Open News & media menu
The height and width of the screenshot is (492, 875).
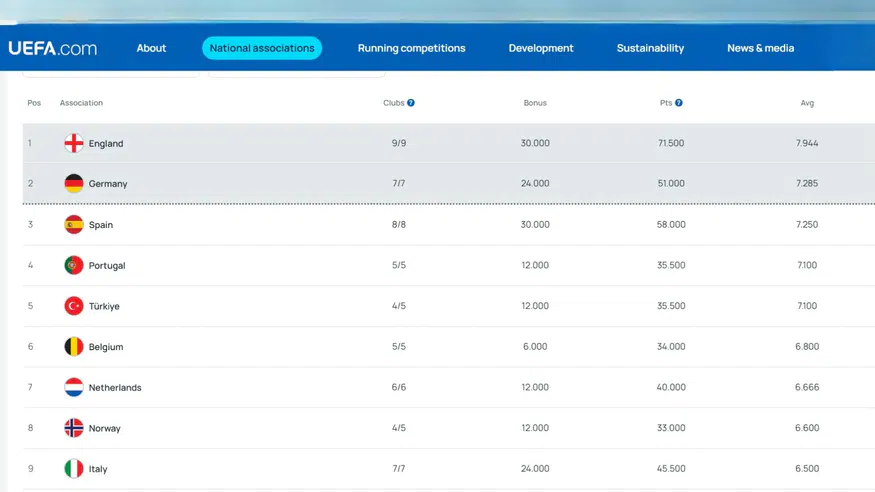pos(760,48)
